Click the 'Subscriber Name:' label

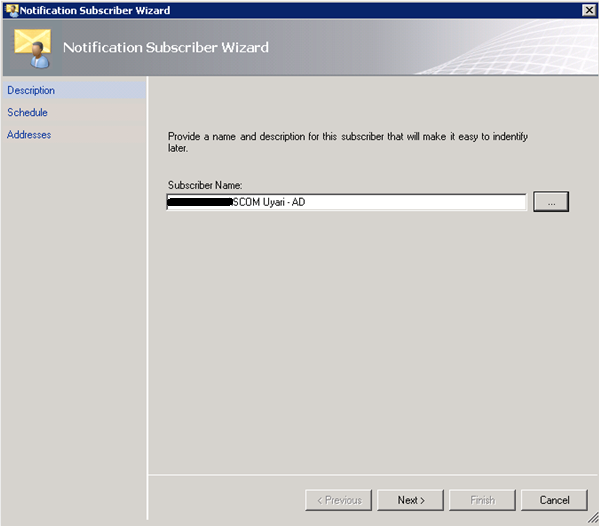coord(205,185)
